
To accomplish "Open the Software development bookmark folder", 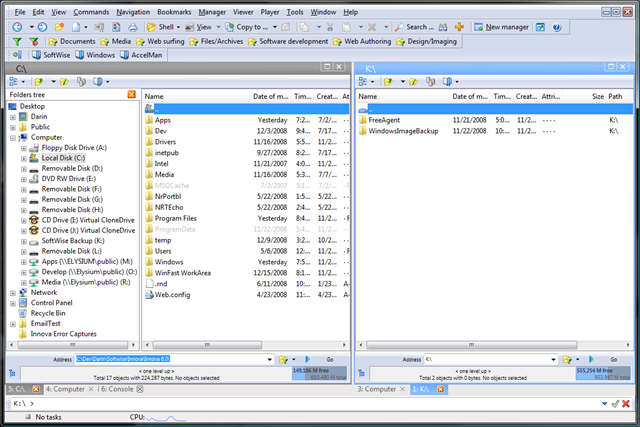I will (288, 41).
